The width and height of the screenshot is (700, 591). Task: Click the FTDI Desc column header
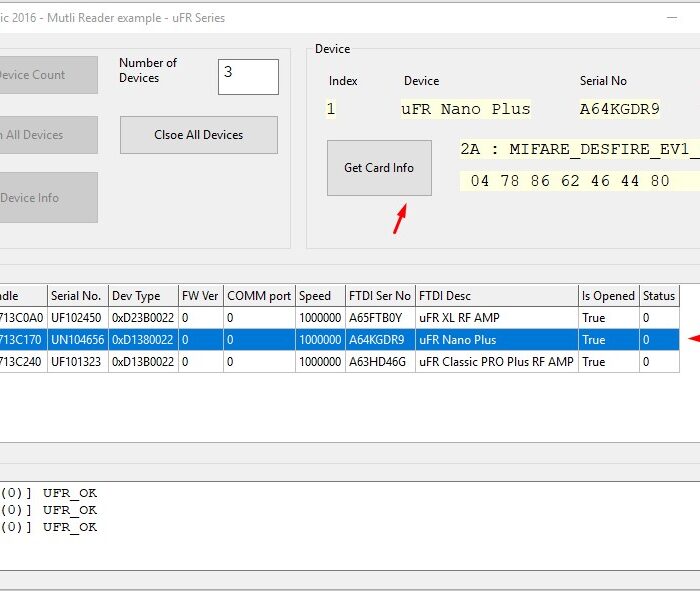497,296
